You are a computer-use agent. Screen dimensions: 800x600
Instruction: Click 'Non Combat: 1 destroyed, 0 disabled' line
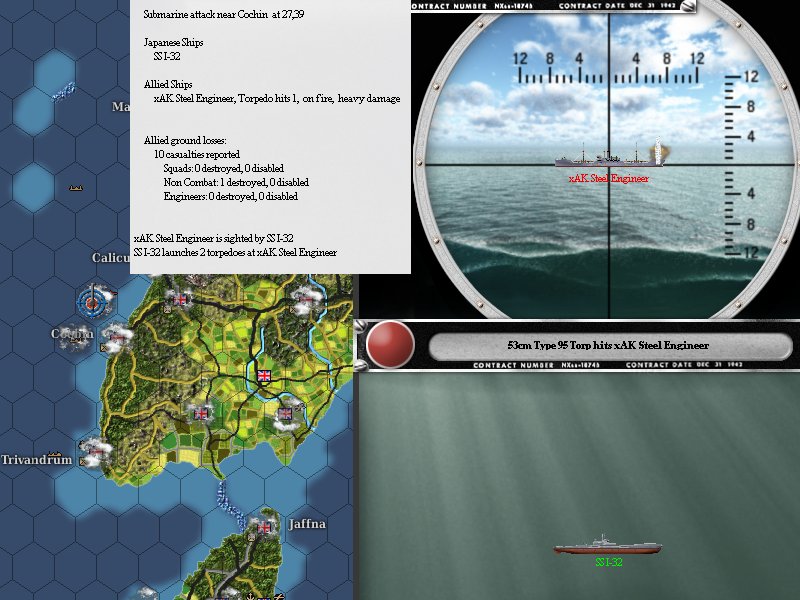coord(236,183)
